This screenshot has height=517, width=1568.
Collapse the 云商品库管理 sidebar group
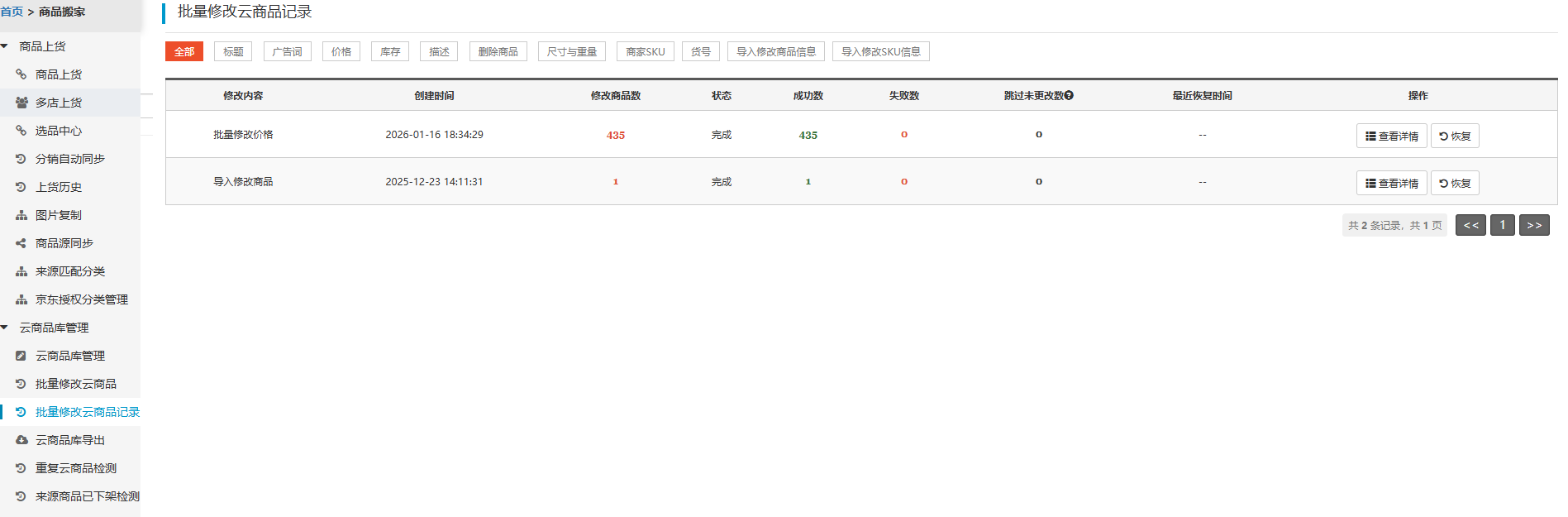pos(5,328)
